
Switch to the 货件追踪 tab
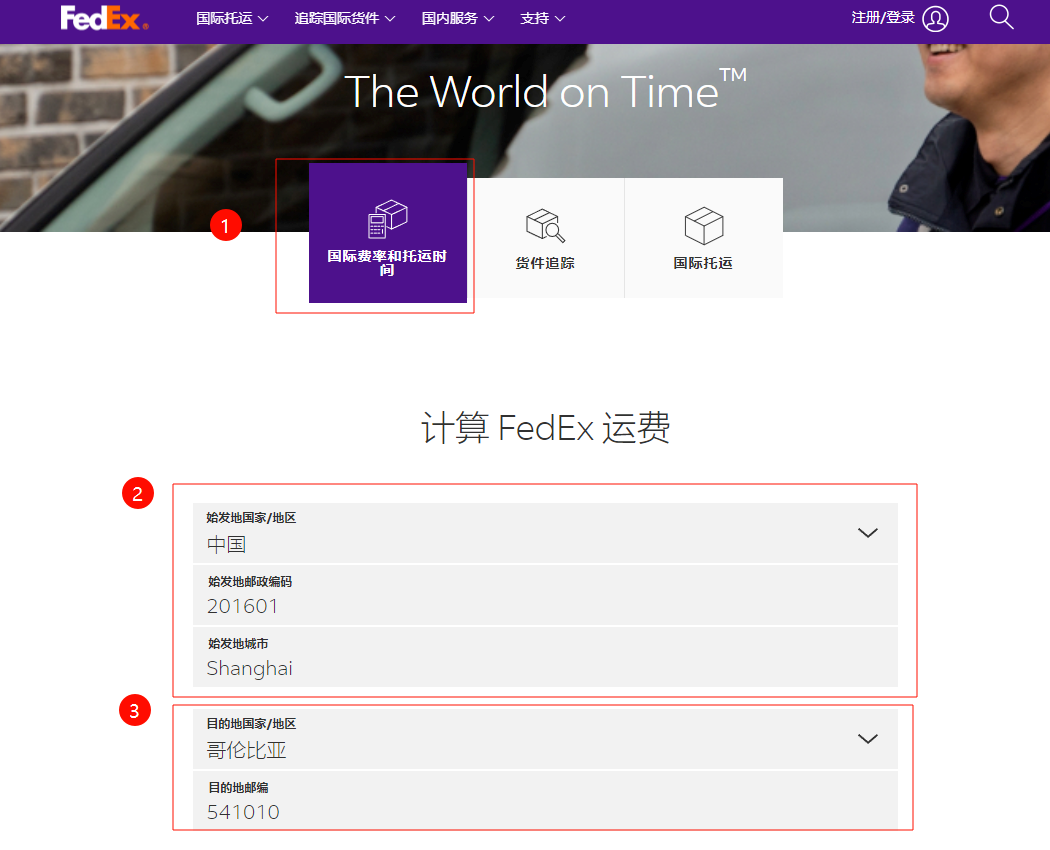pos(545,263)
